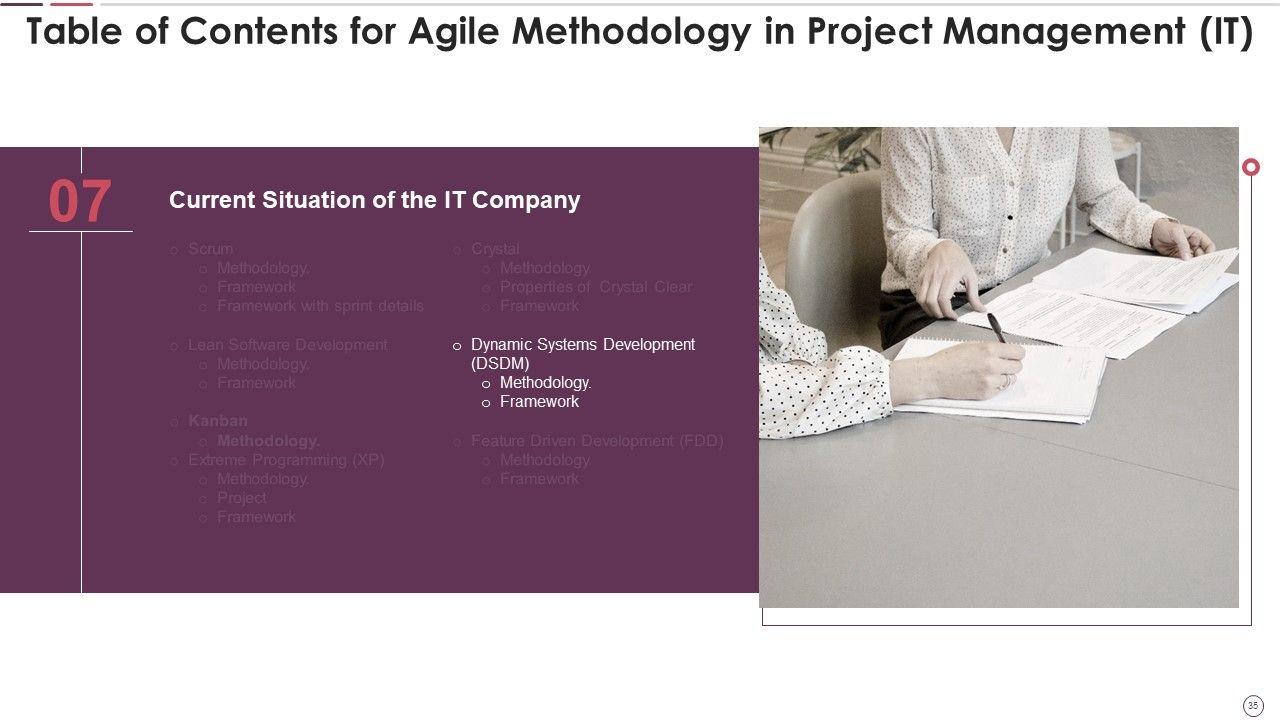The height and width of the screenshot is (720, 1280).
Task: Click the slide number 35 badge
Action: pyautogui.click(x=1253, y=706)
